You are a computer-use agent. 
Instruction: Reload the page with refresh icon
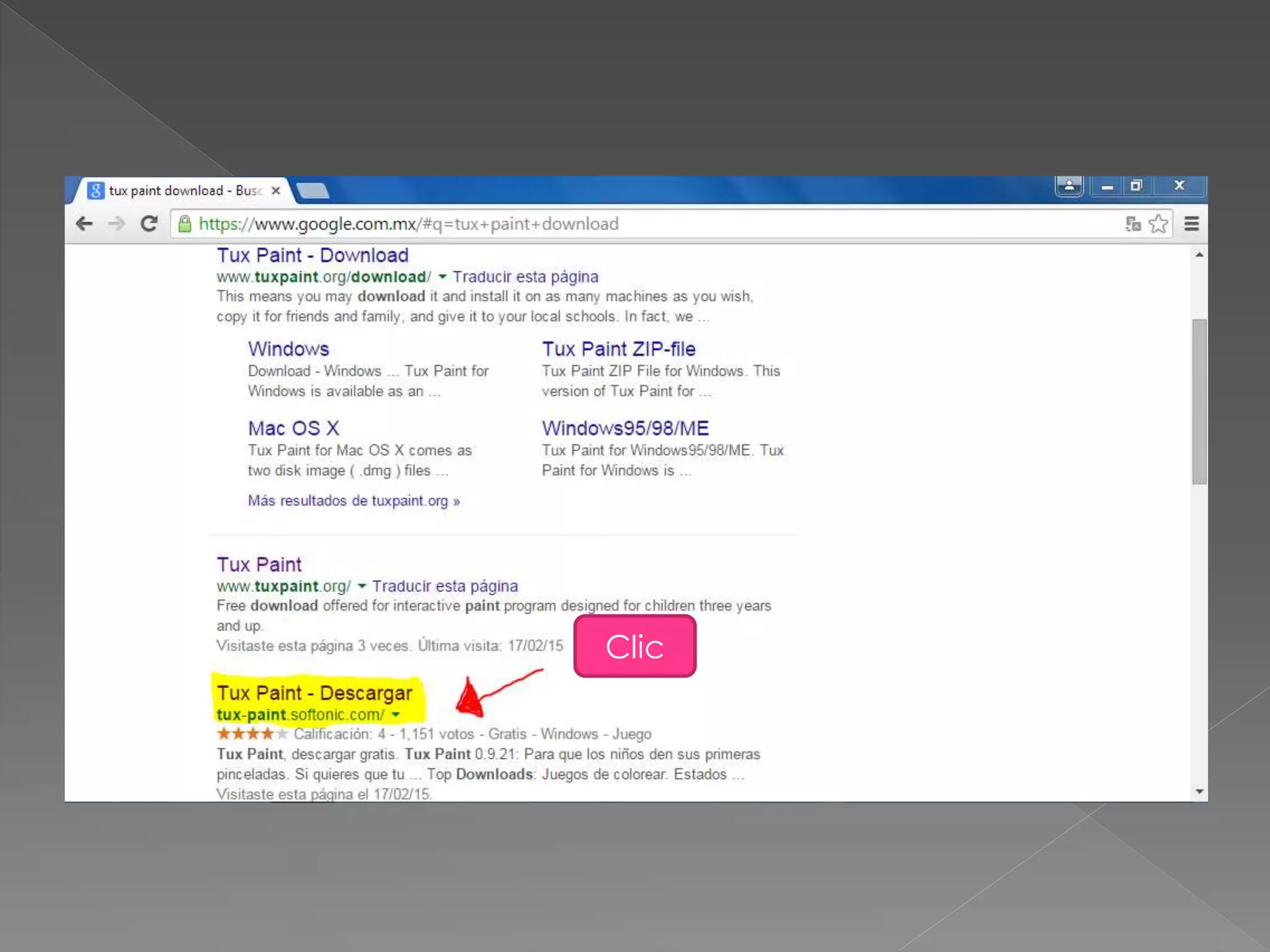(149, 224)
